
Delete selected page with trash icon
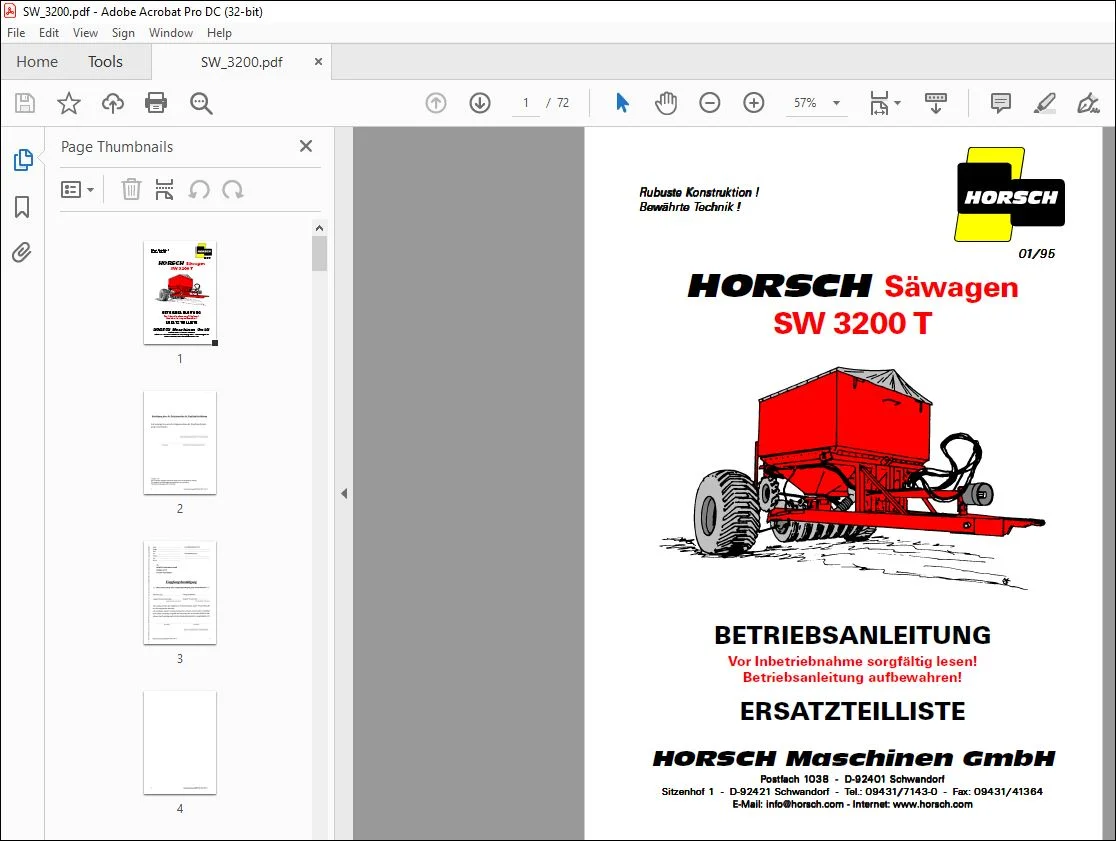(131, 189)
